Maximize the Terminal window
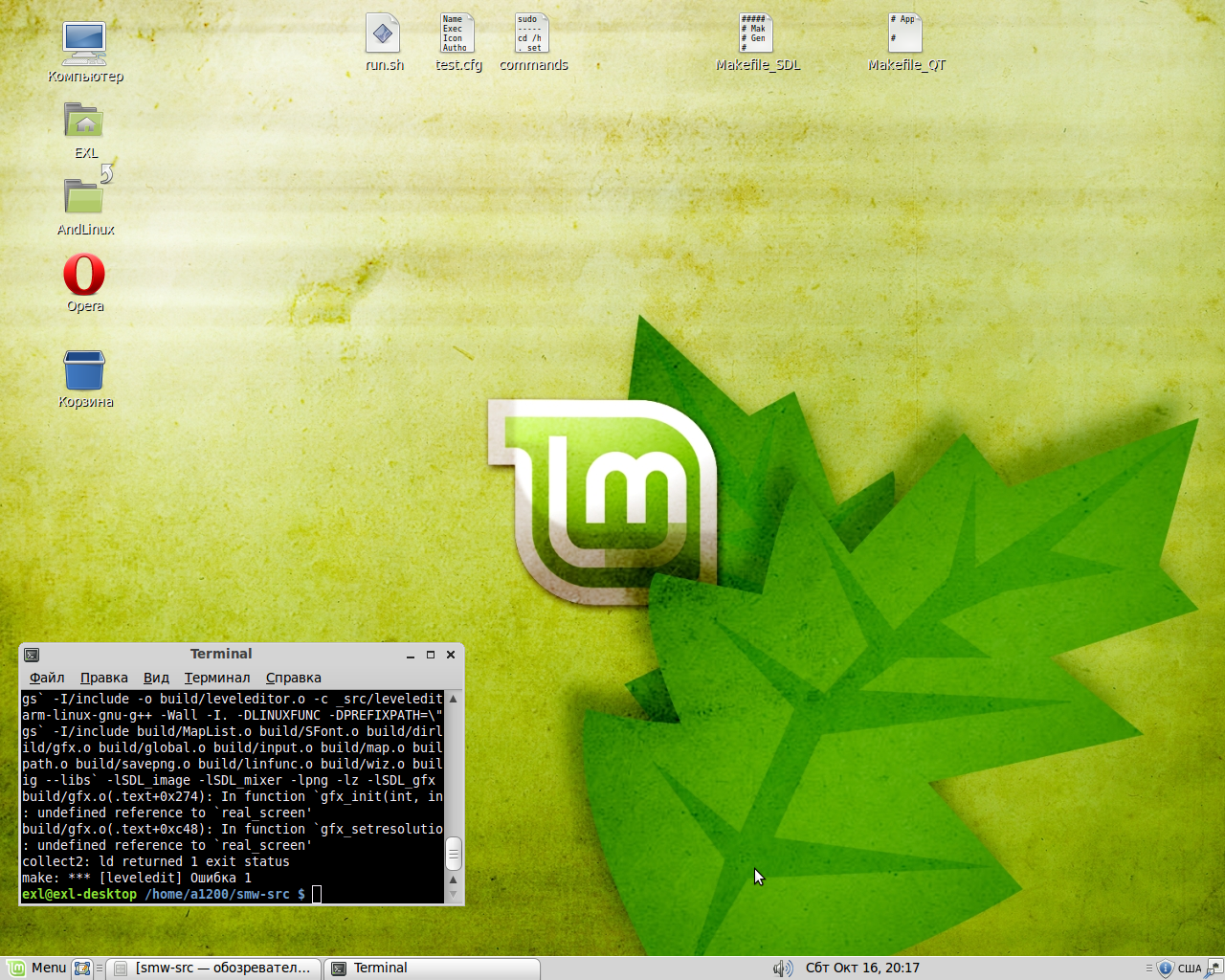This screenshot has width=1225, height=980. coord(431,655)
